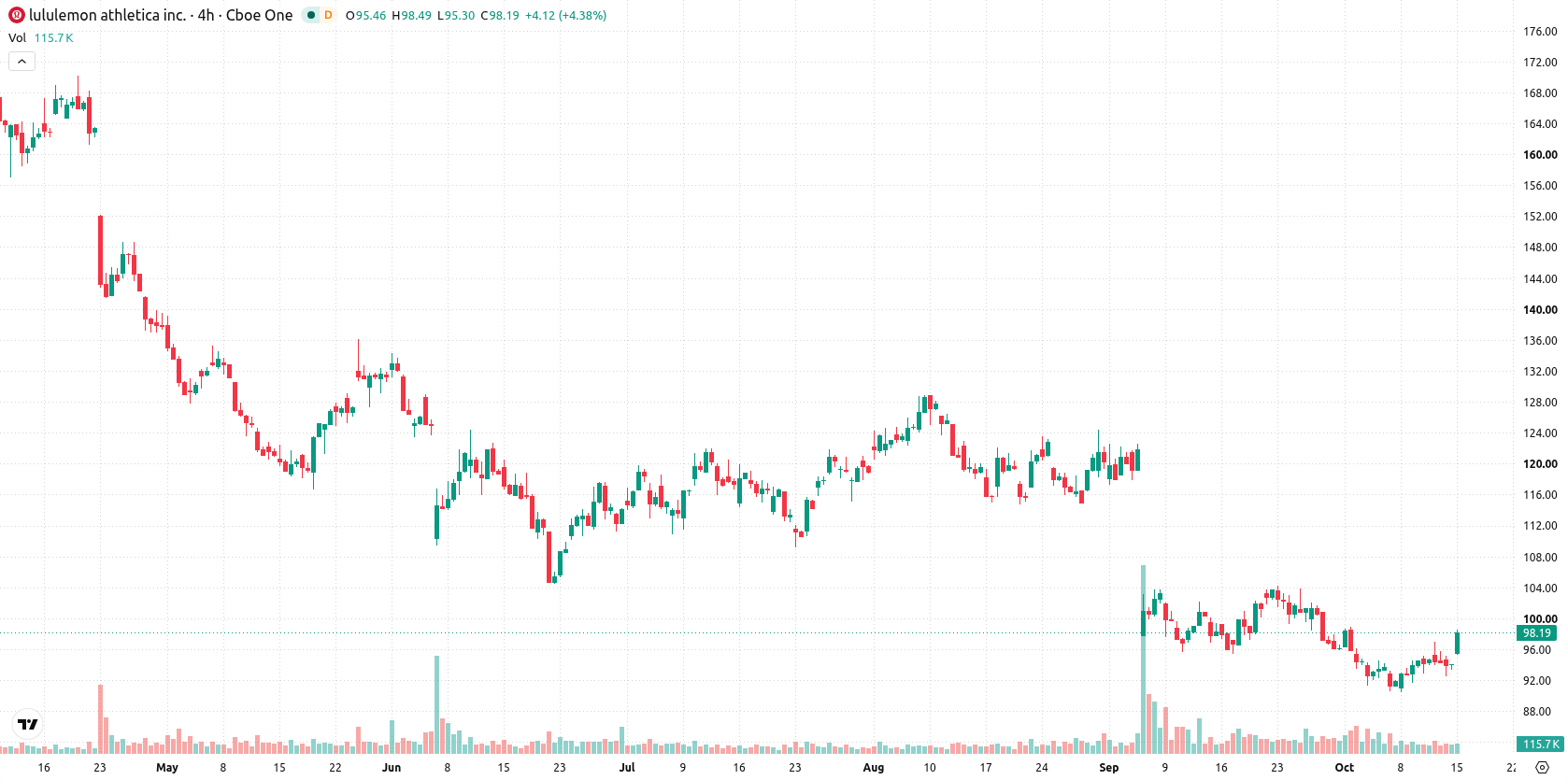1568x780 pixels.
Task: Click the low value L95.30
Action: pos(456,16)
